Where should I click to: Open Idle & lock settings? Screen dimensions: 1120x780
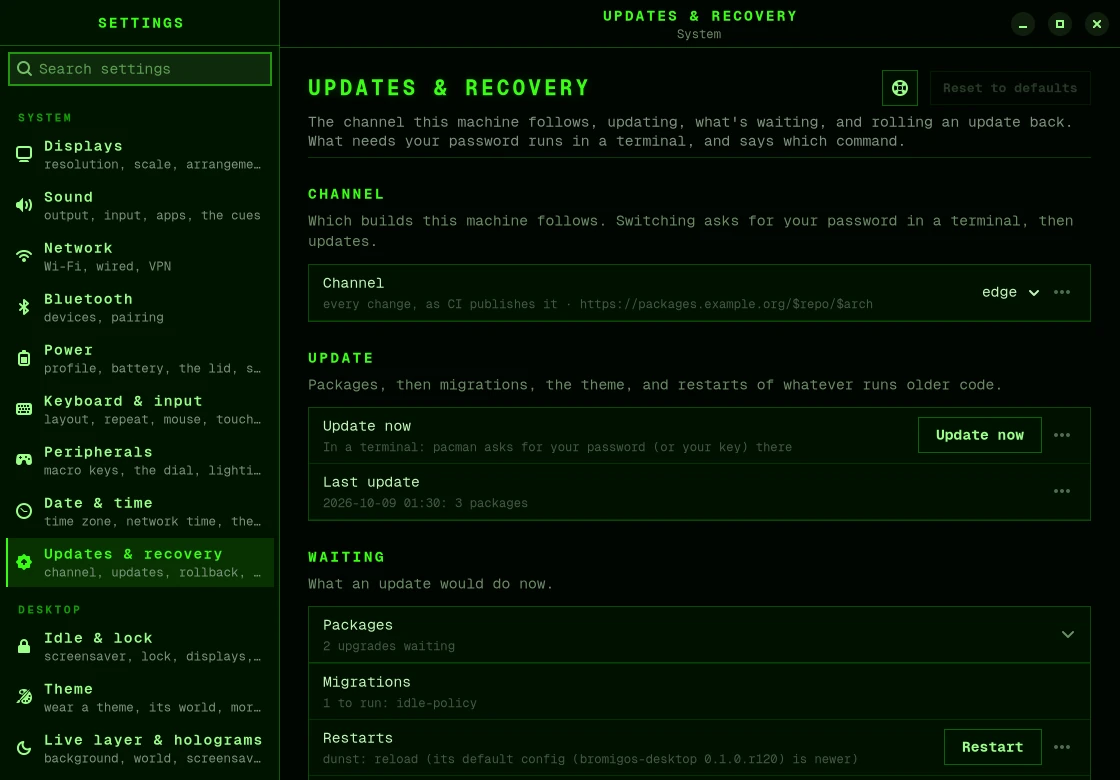coord(140,646)
